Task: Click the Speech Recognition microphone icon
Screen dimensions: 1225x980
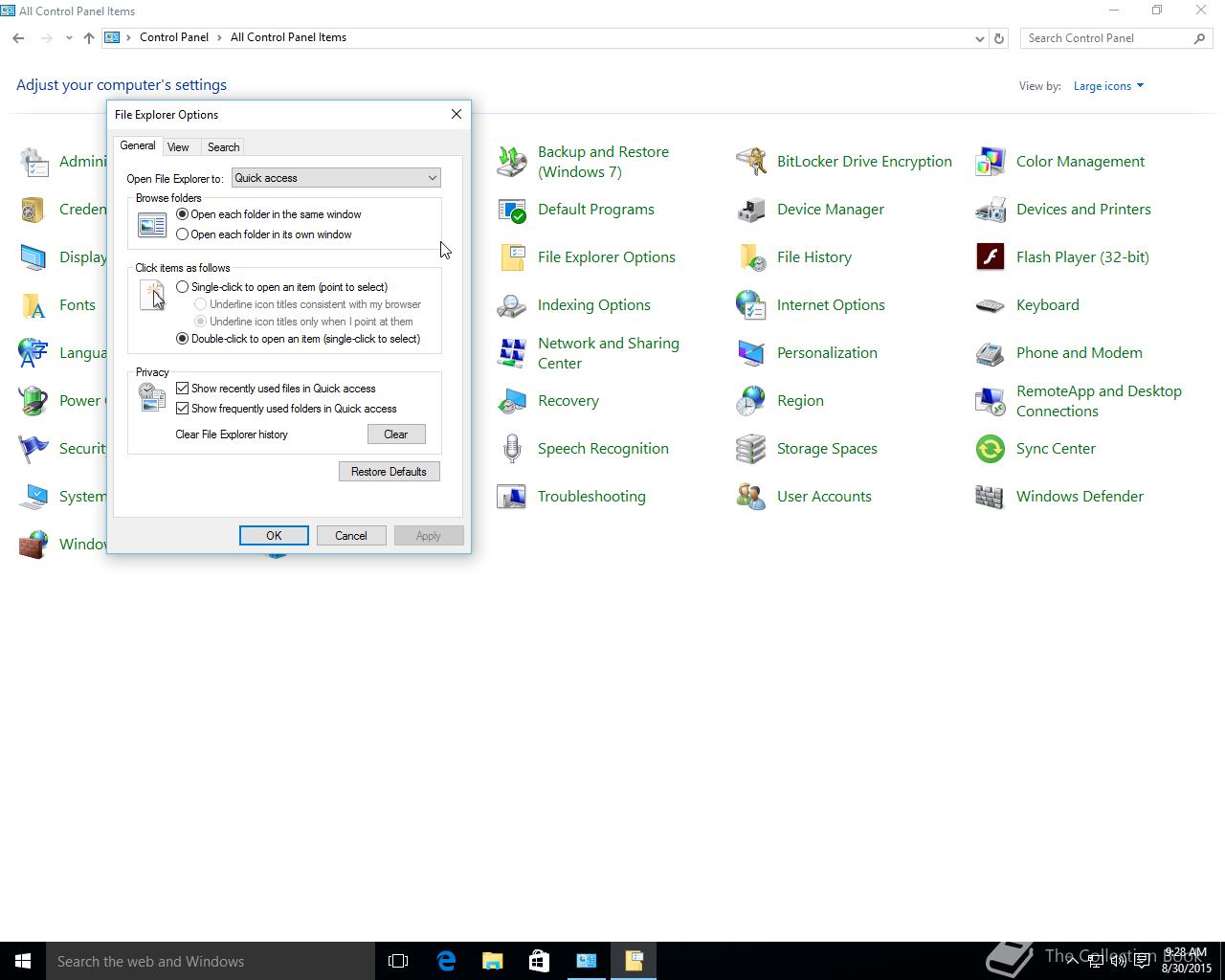Action: [512, 449]
